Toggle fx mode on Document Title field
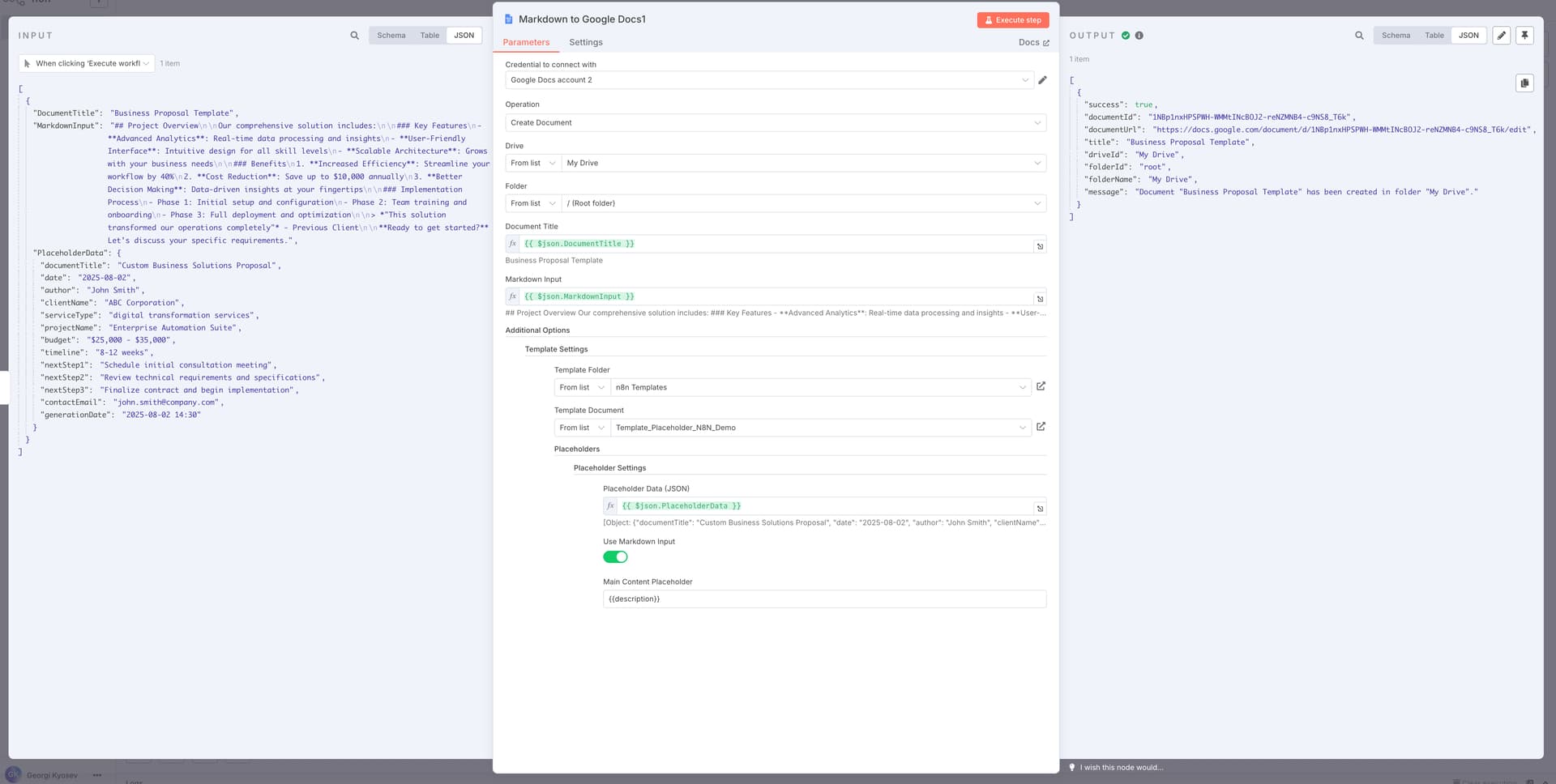Viewport: 1556px width, 784px height. point(512,243)
